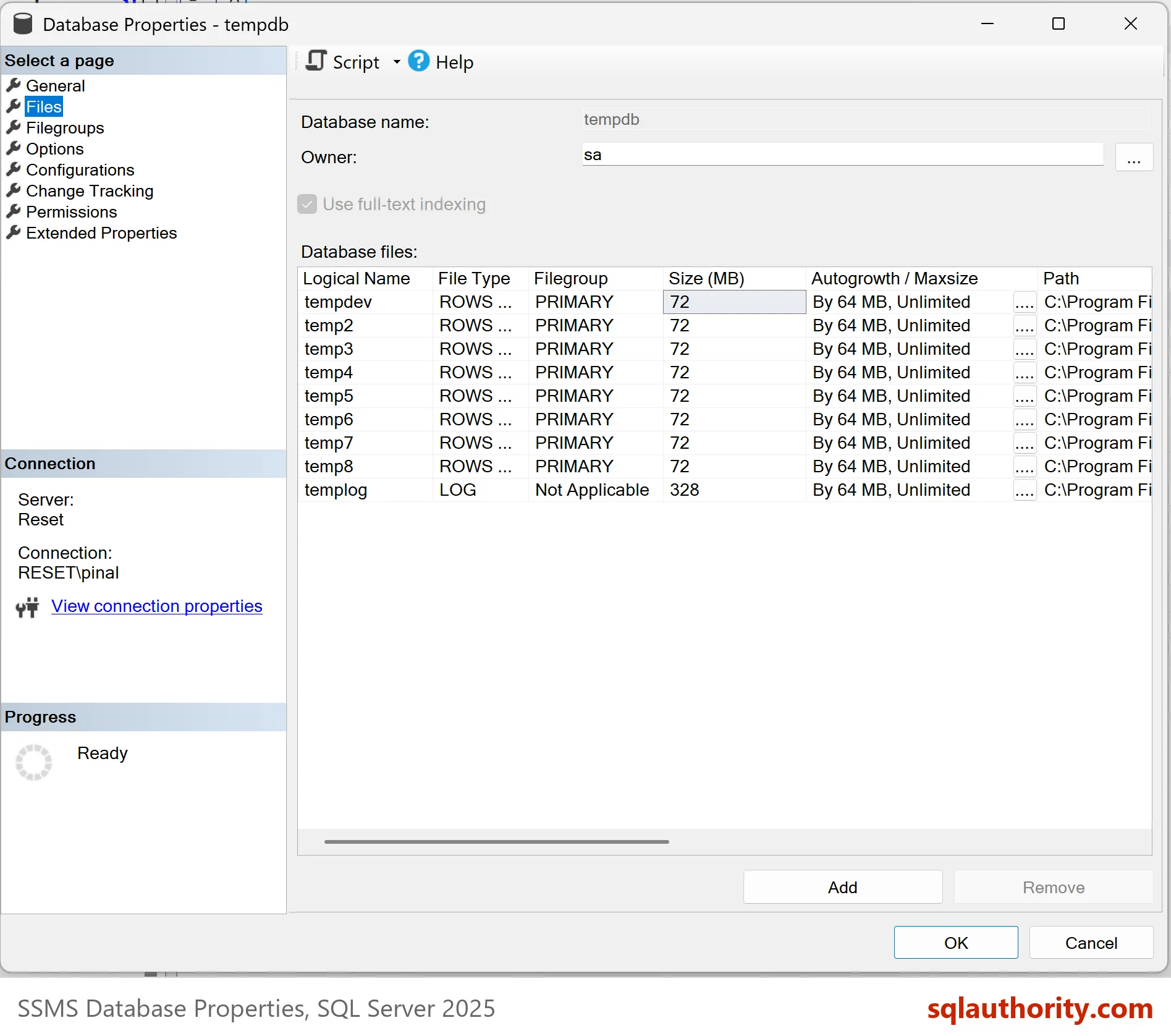1171x1036 pixels.
Task: Click the Cancel button
Action: point(1091,943)
